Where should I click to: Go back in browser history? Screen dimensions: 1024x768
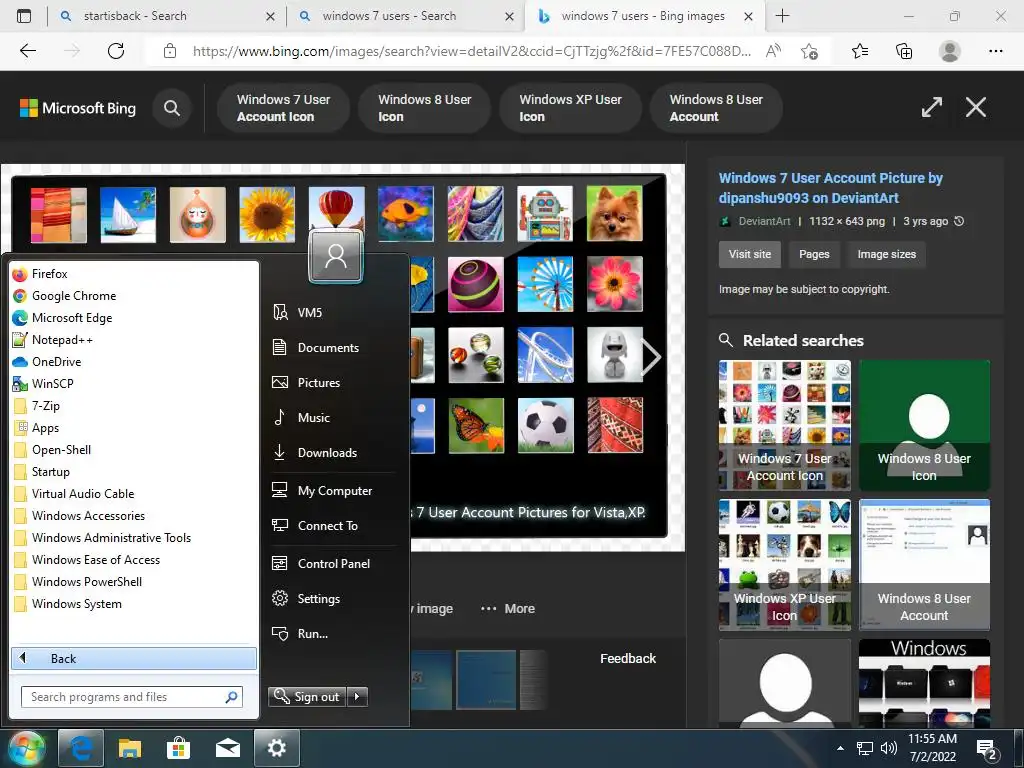click(28, 51)
